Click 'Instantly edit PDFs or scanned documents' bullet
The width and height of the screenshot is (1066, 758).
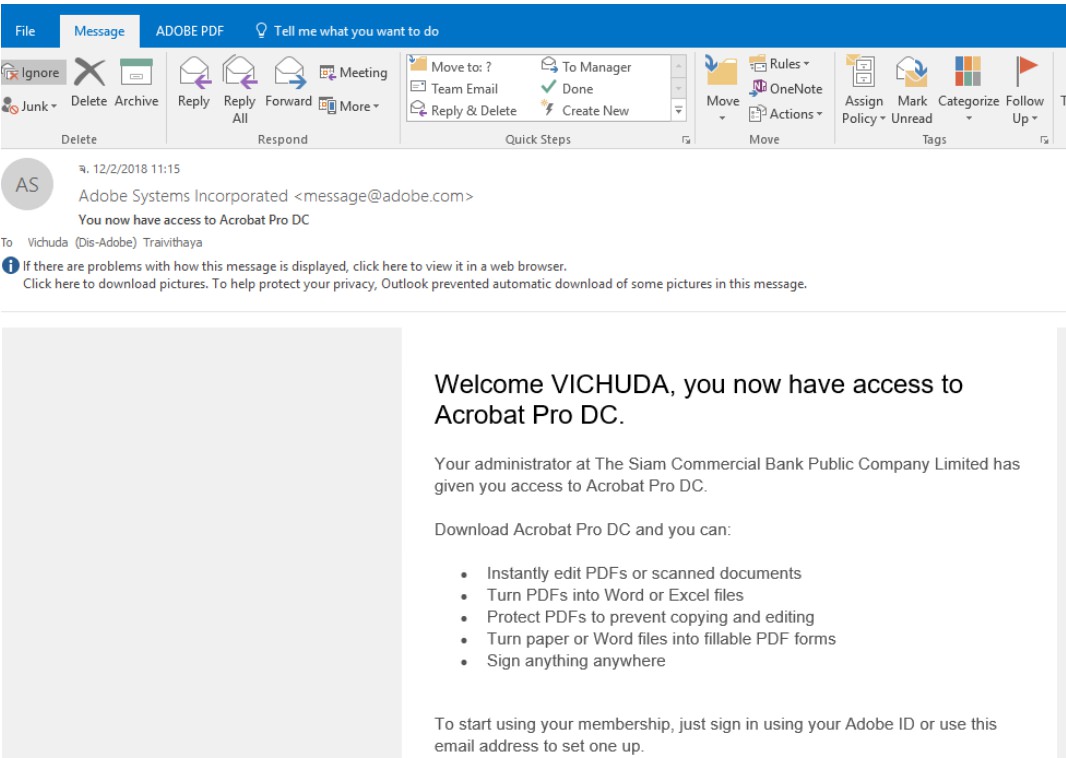point(644,573)
